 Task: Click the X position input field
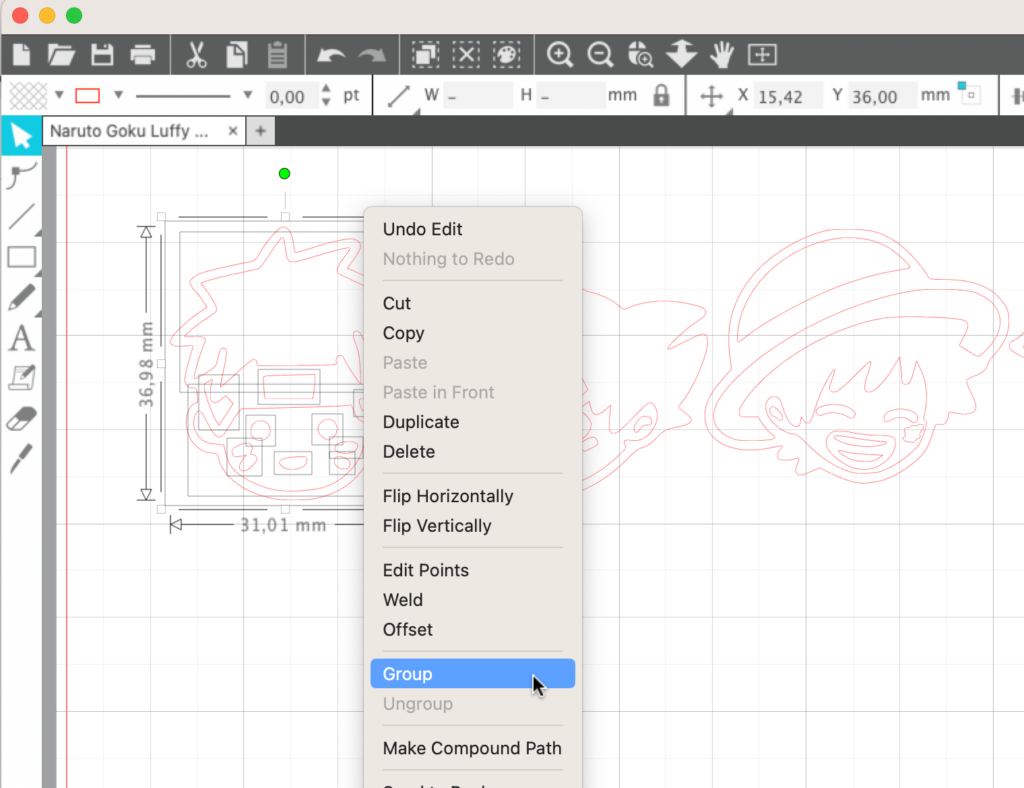(x=787, y=96)
